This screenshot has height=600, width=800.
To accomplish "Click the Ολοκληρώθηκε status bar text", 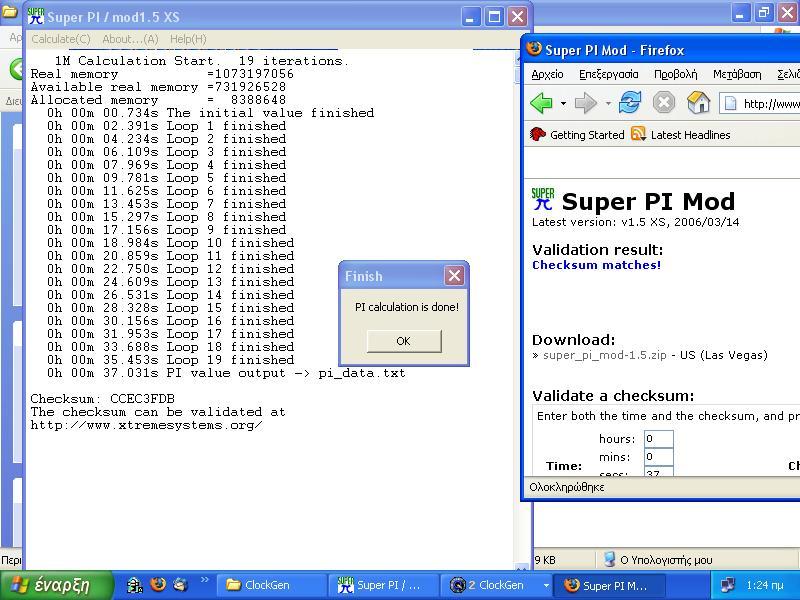I will pos(566,487).
